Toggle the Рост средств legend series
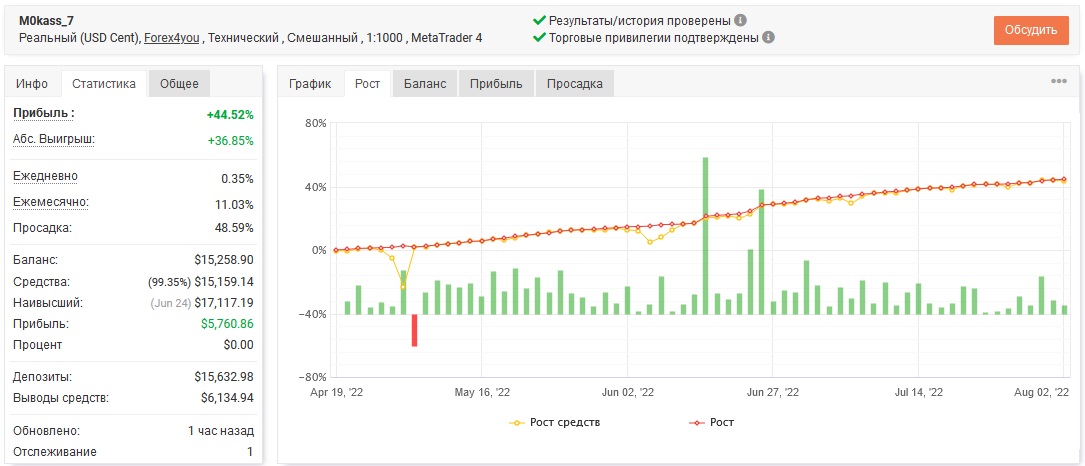The image size is (1085, 466). [x=554, y=422]
